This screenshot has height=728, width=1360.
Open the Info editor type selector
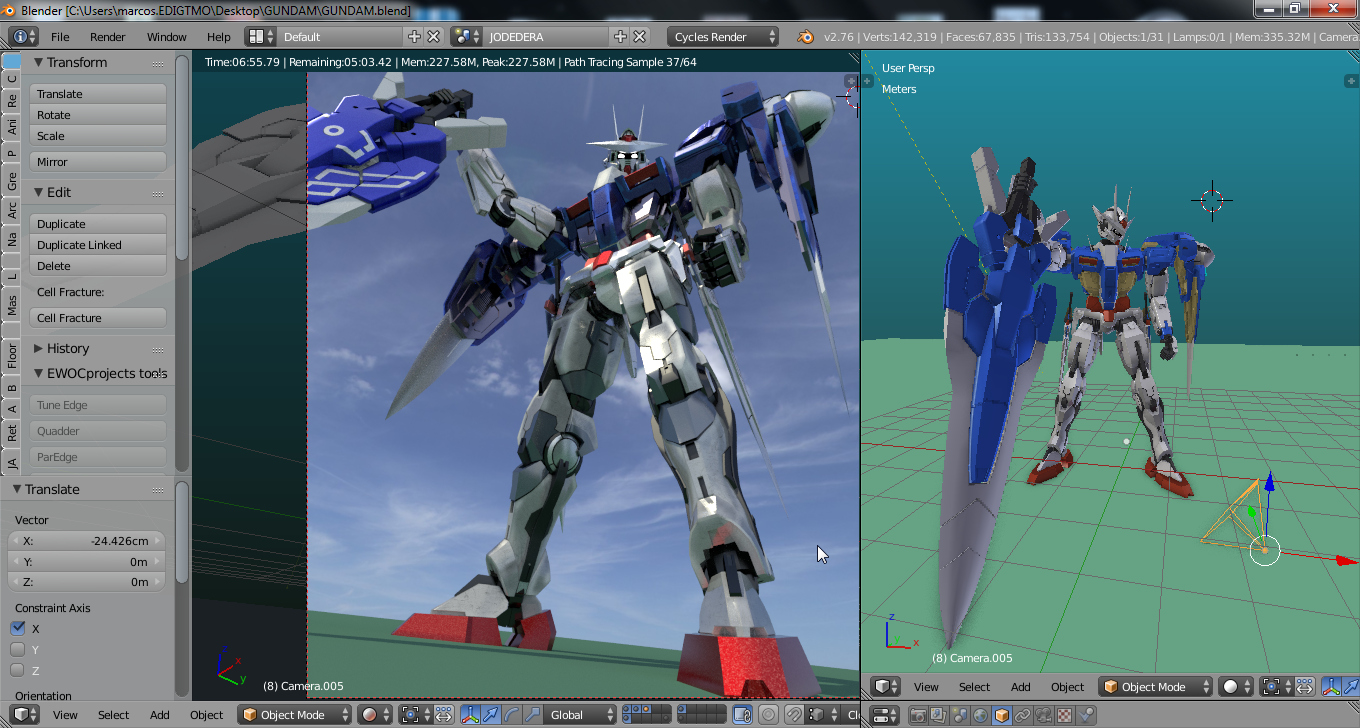click(24, 37)
